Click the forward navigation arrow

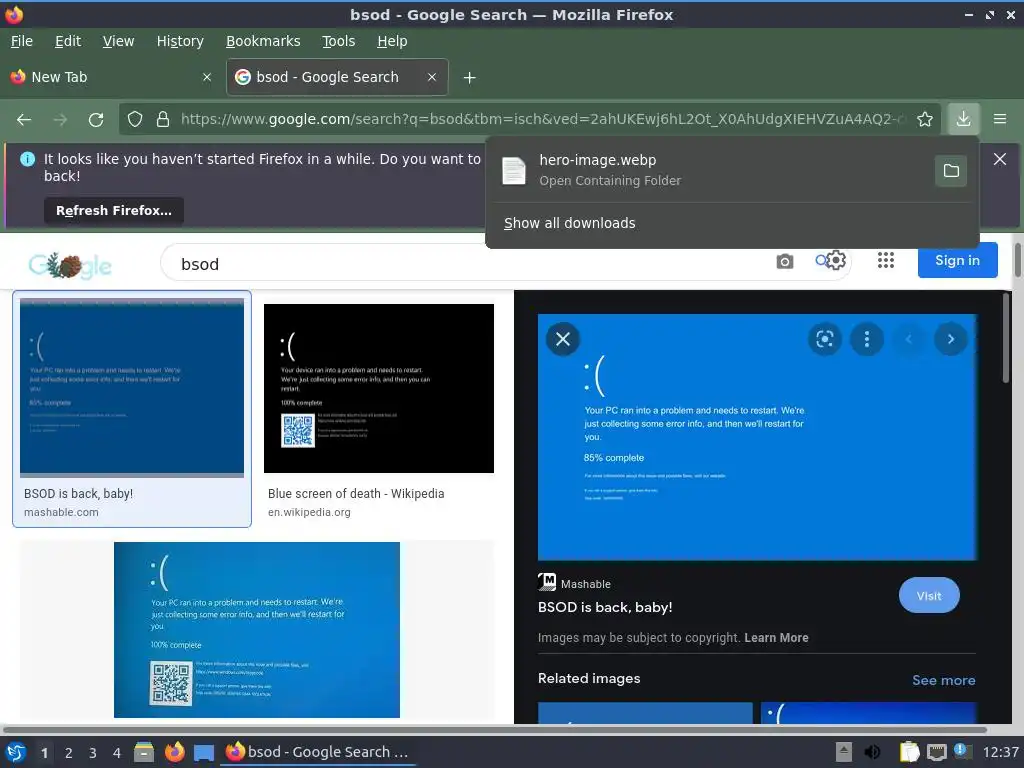[x=60, y=120]
